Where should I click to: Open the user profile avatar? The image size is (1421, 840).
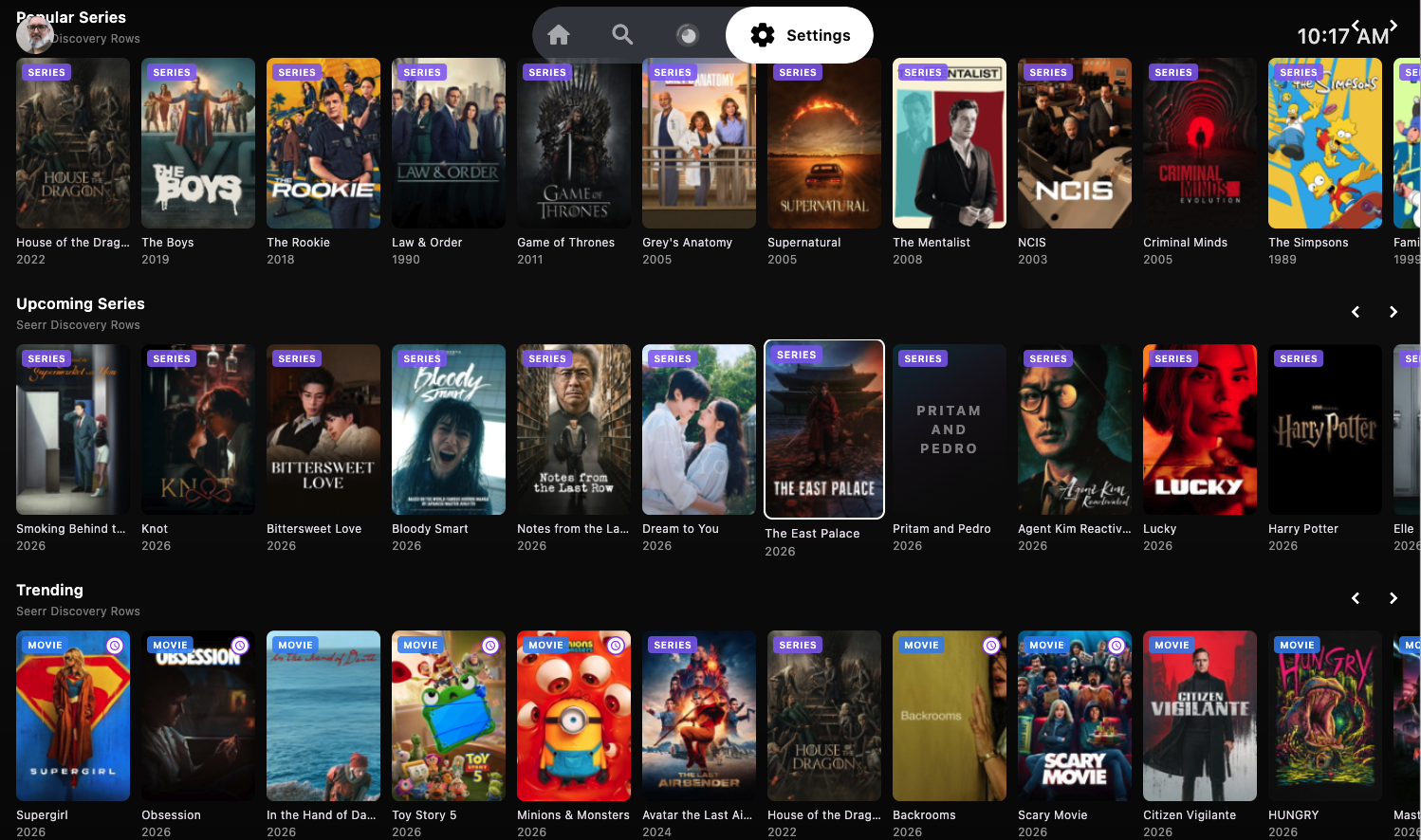point(35,34)
